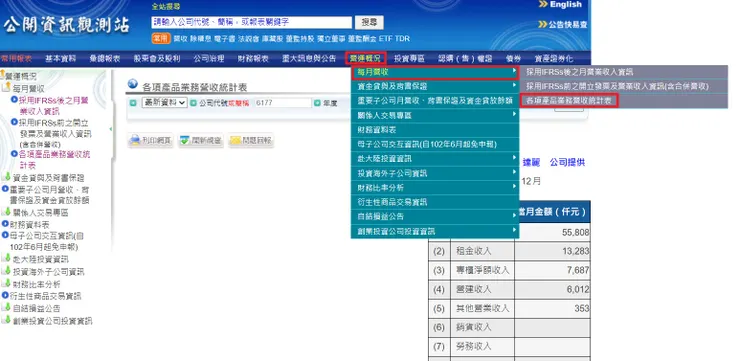Image resolution: width=740 pixels, height=361 pixels.
Task: Open 彙總報表 in top navigation bar
Action: coord(105,59)
